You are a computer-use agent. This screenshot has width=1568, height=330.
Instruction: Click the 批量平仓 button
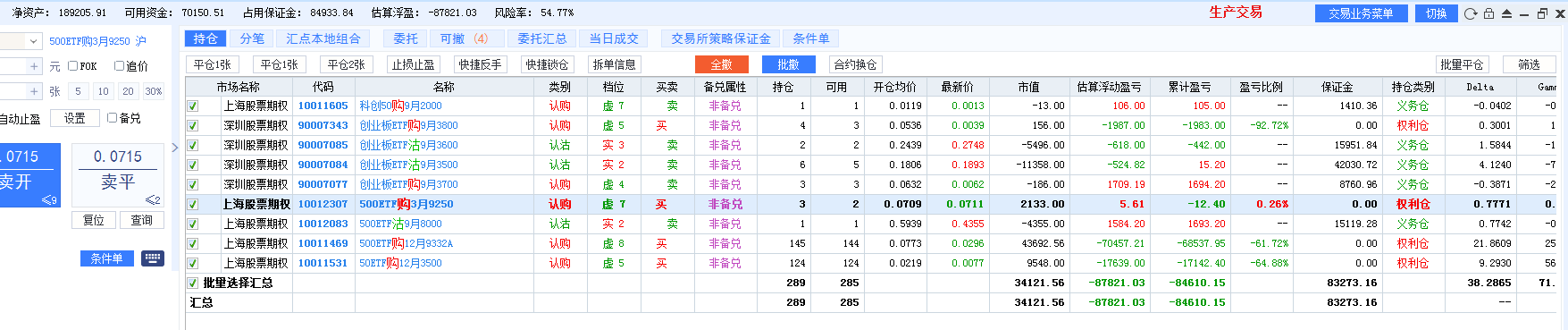(x=1462, y=64)
